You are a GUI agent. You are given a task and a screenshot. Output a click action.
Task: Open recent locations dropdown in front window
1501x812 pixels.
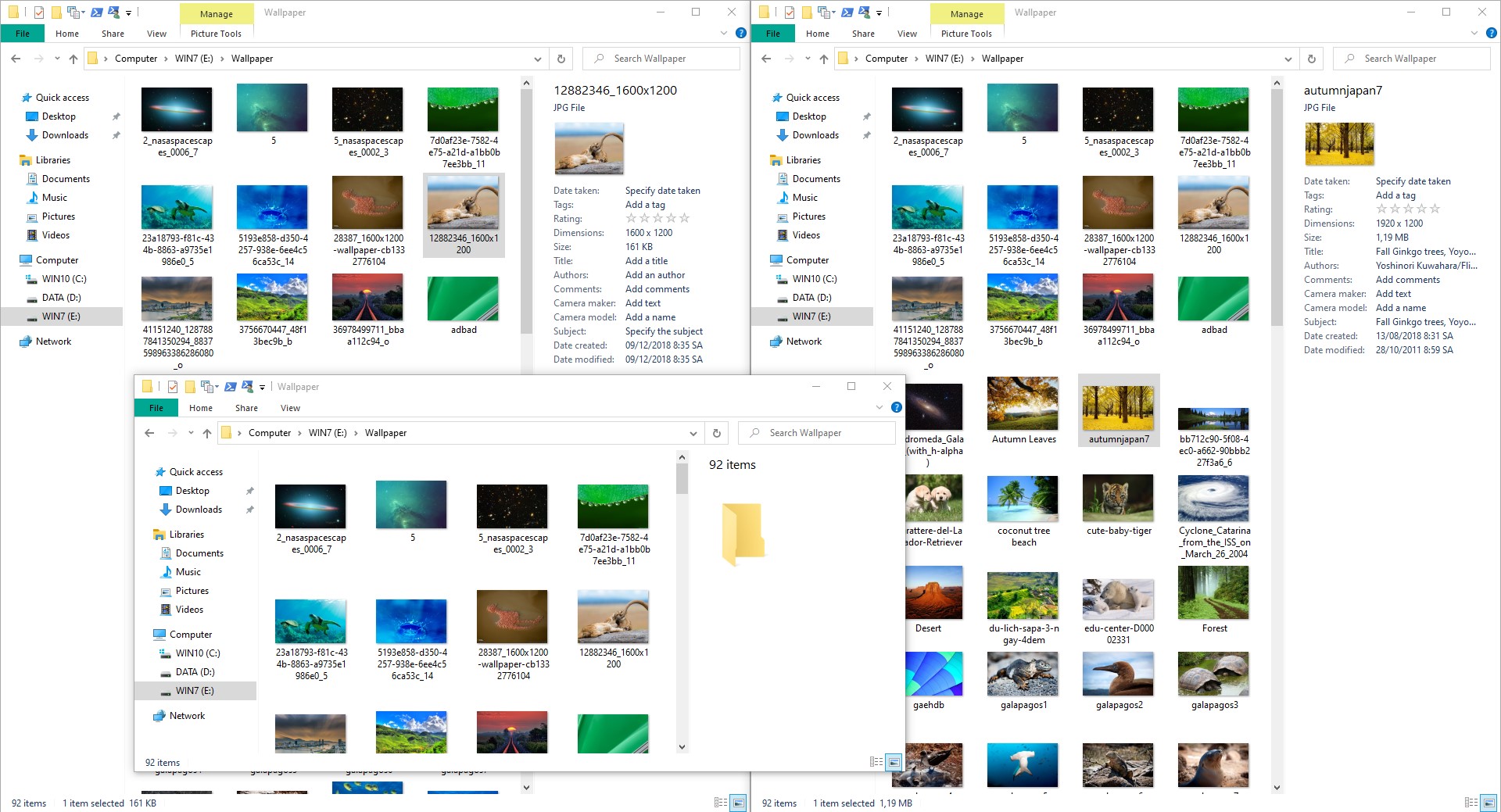[x=191, y=433]
